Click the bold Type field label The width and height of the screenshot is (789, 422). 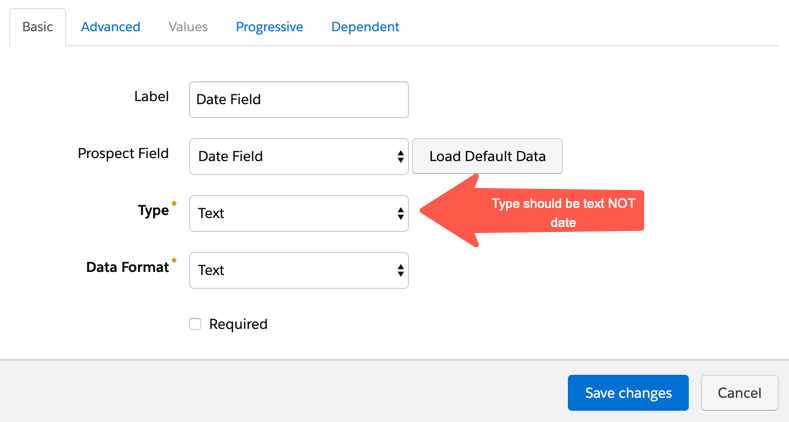(x=153, y=211)
